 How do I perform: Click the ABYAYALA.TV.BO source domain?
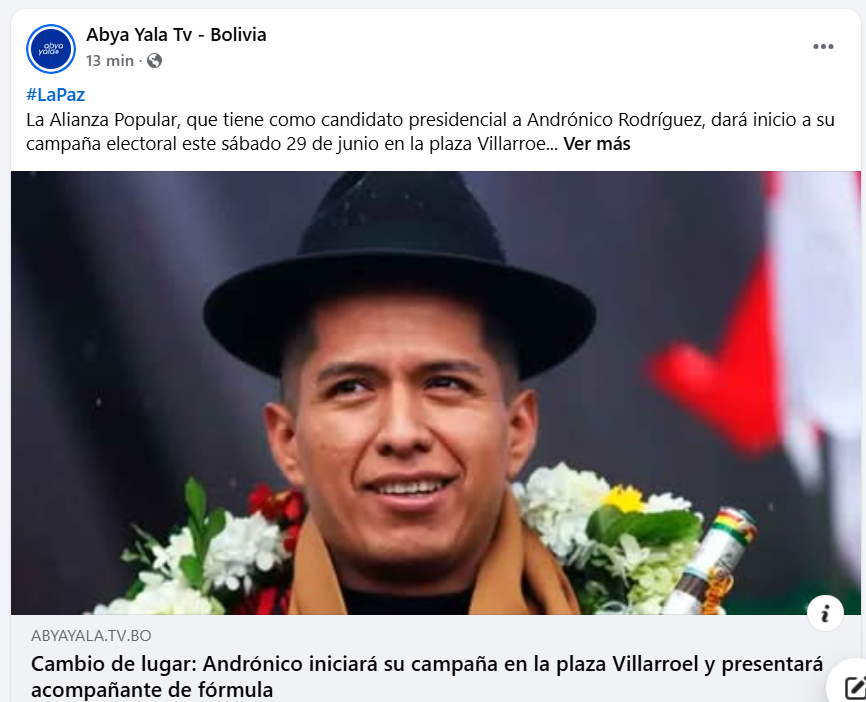(x=91, y=636)
